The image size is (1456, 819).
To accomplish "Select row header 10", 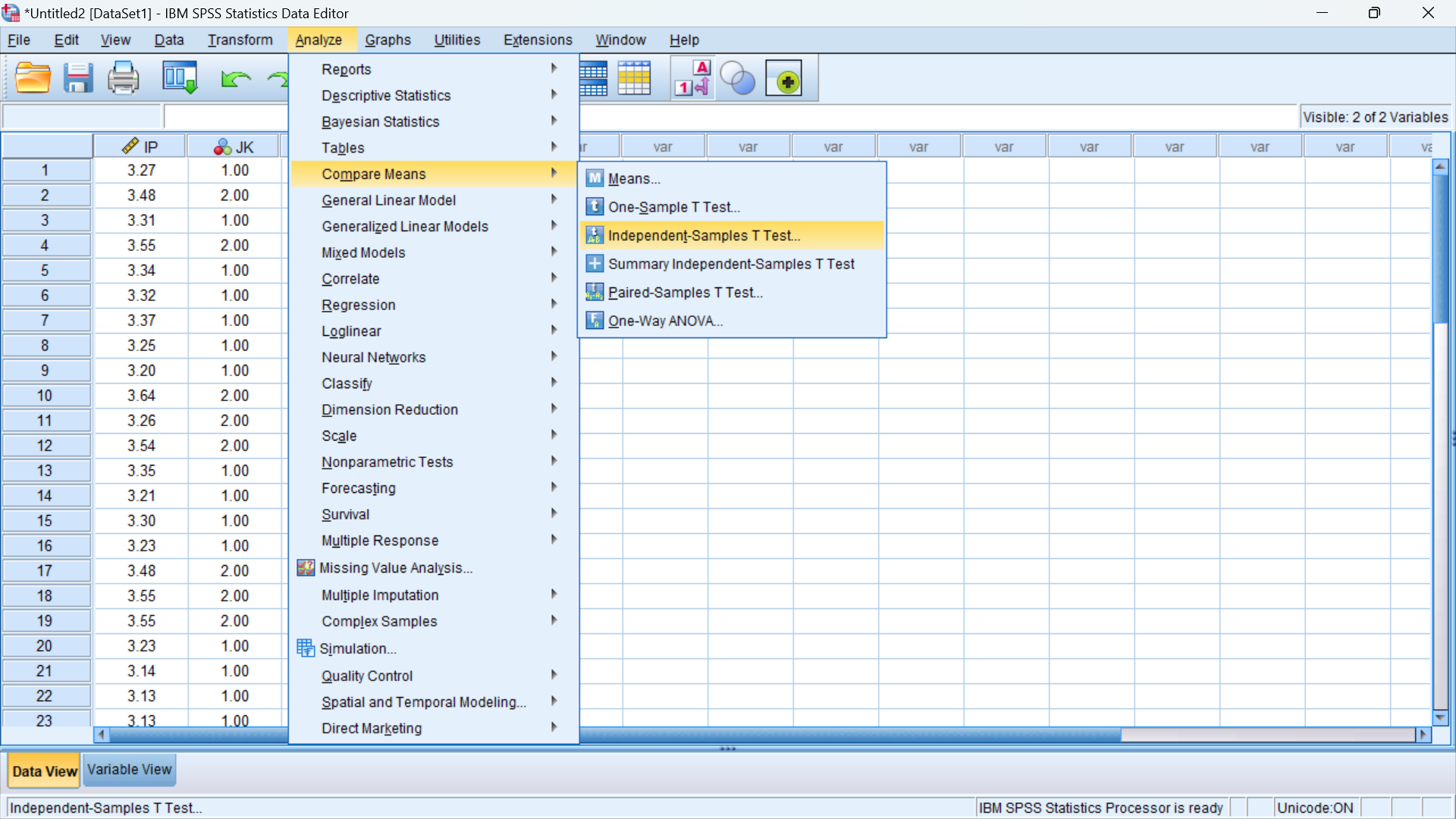I will click(x=45, y=396).
